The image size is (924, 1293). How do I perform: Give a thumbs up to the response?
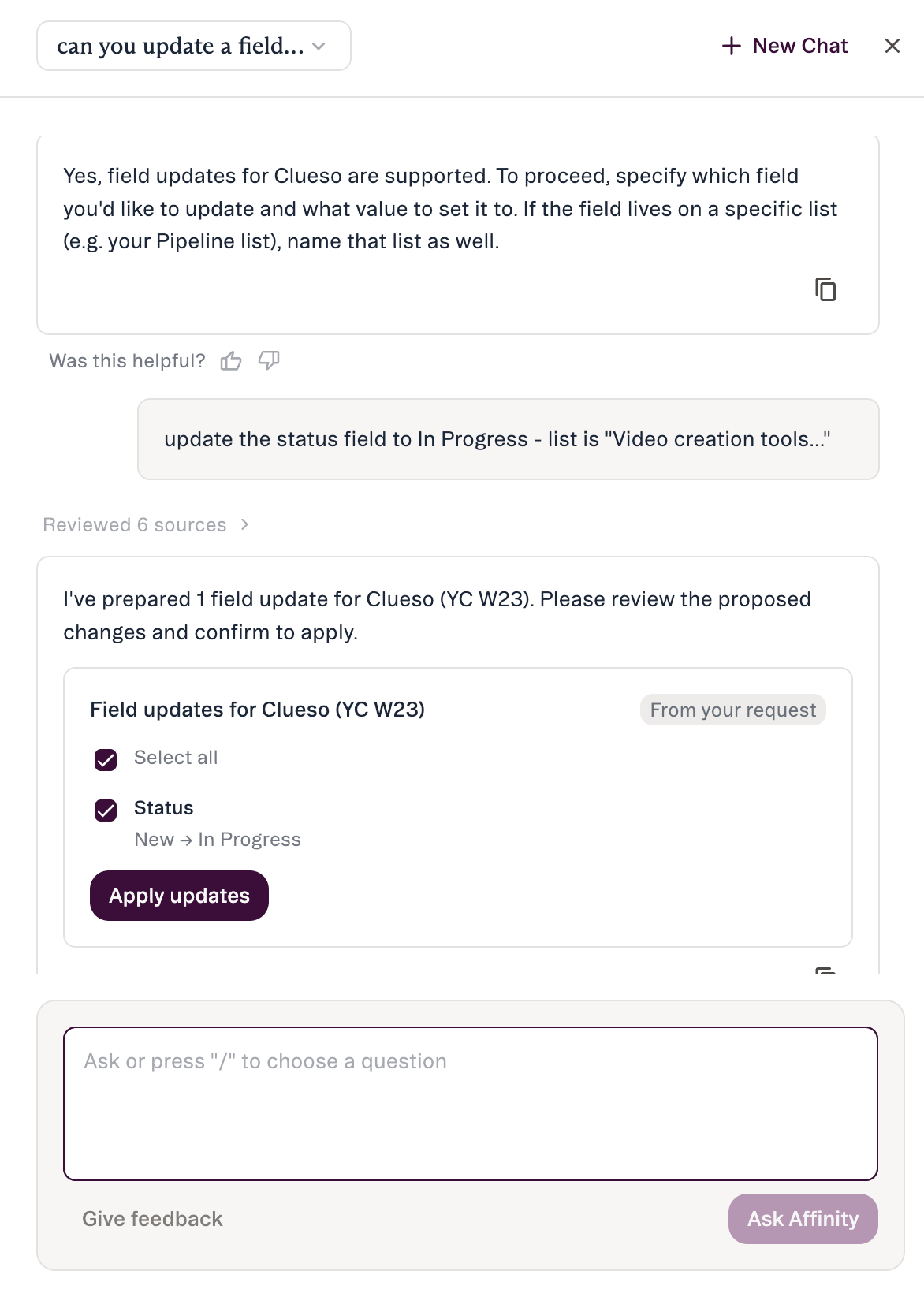pos(231,361)
